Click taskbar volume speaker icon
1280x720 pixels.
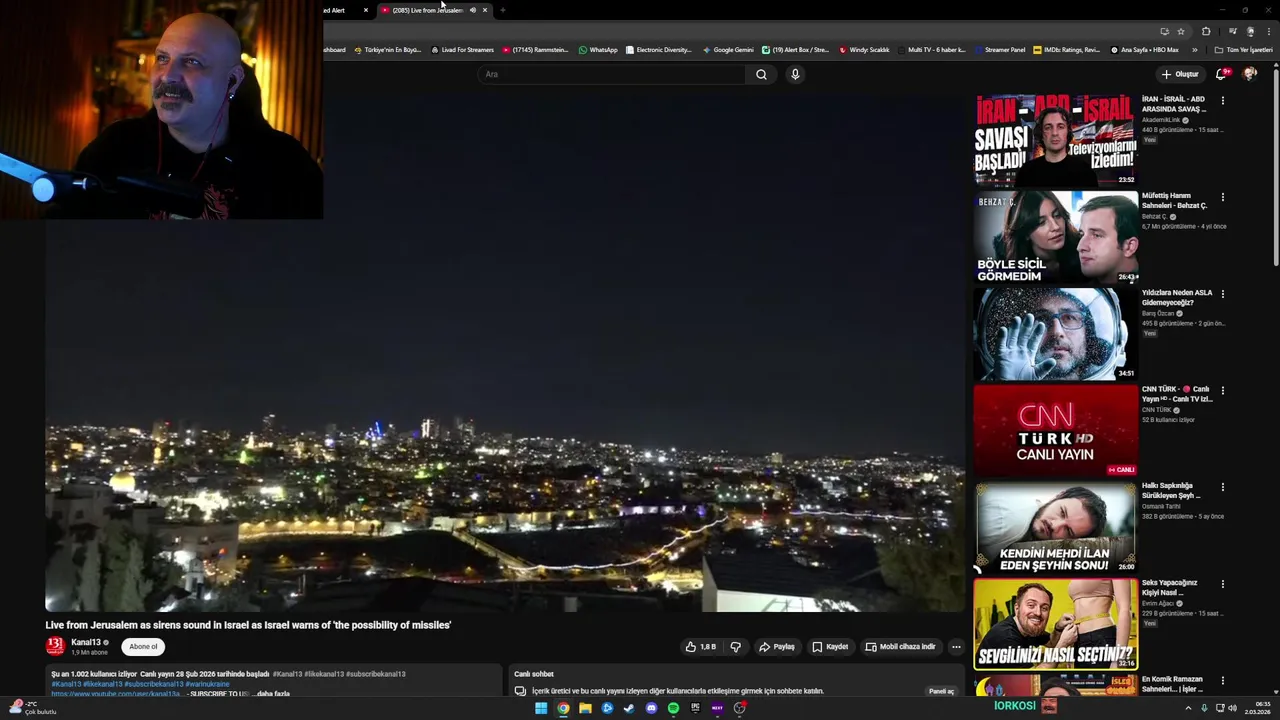pos(1232,708)
